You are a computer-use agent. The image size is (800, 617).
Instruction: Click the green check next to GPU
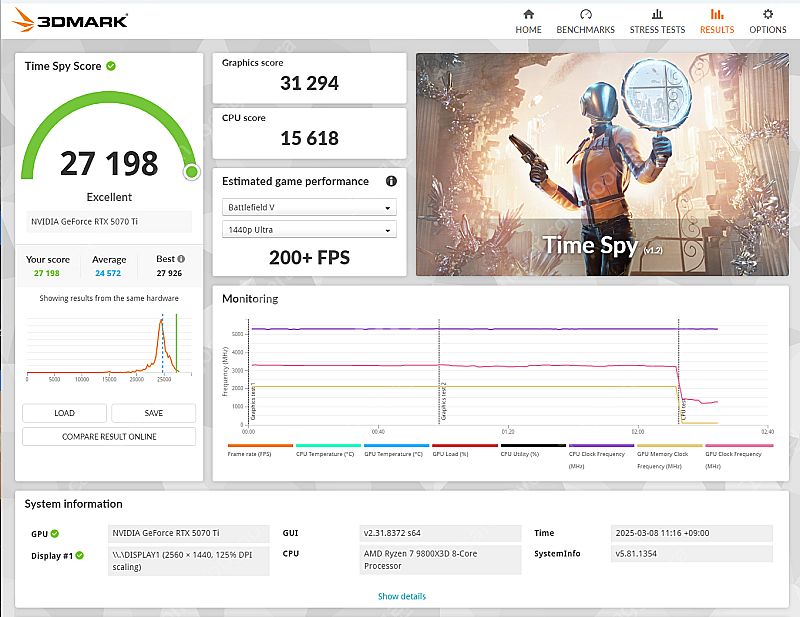[x=55, y=533]
